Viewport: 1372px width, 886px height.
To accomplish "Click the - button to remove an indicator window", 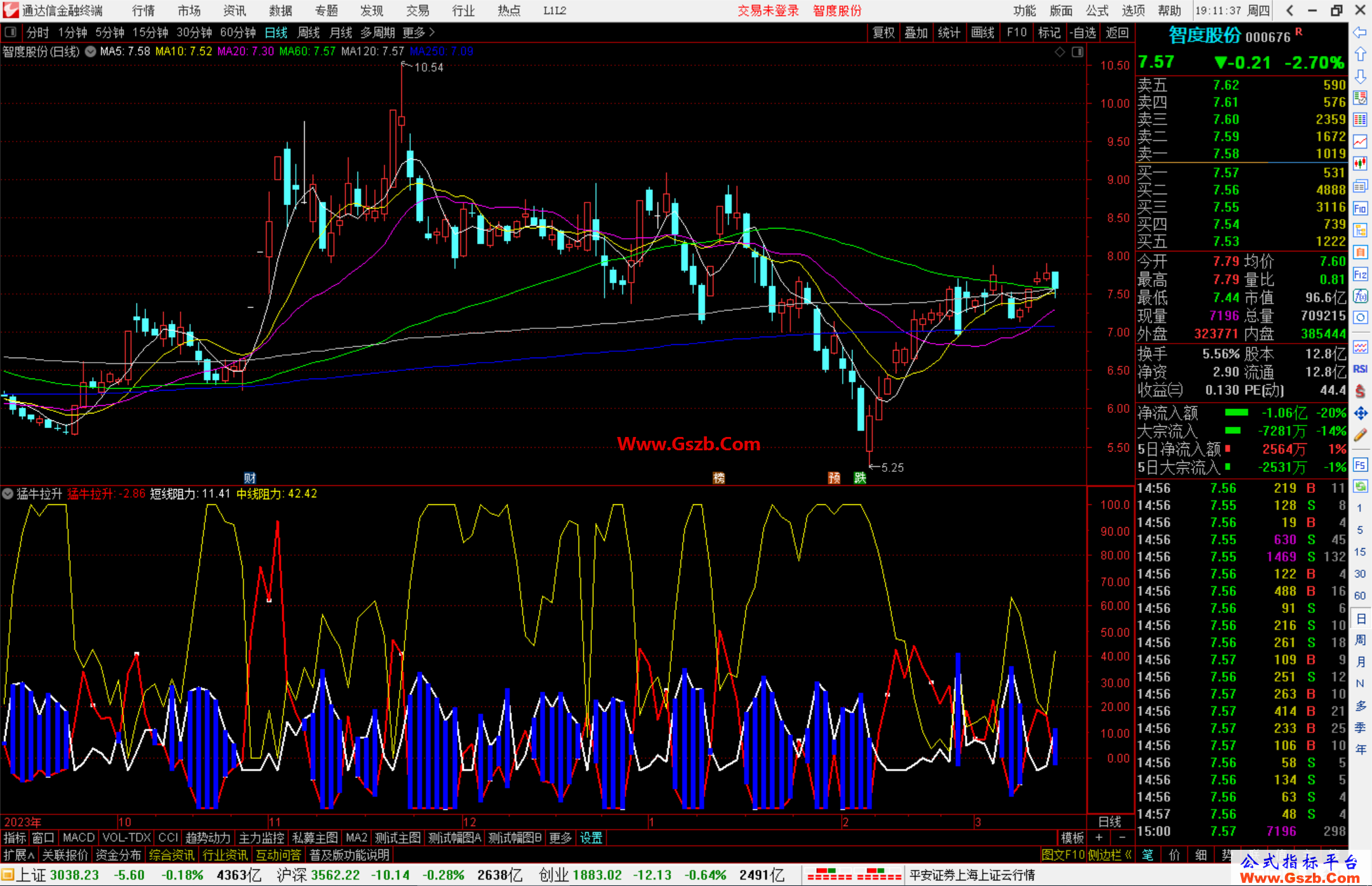I will point(1122,838).
